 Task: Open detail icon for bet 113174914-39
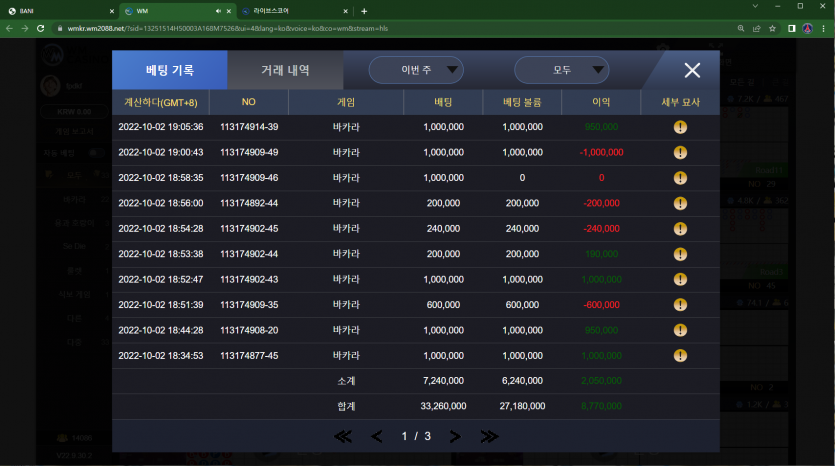point(680,127)
